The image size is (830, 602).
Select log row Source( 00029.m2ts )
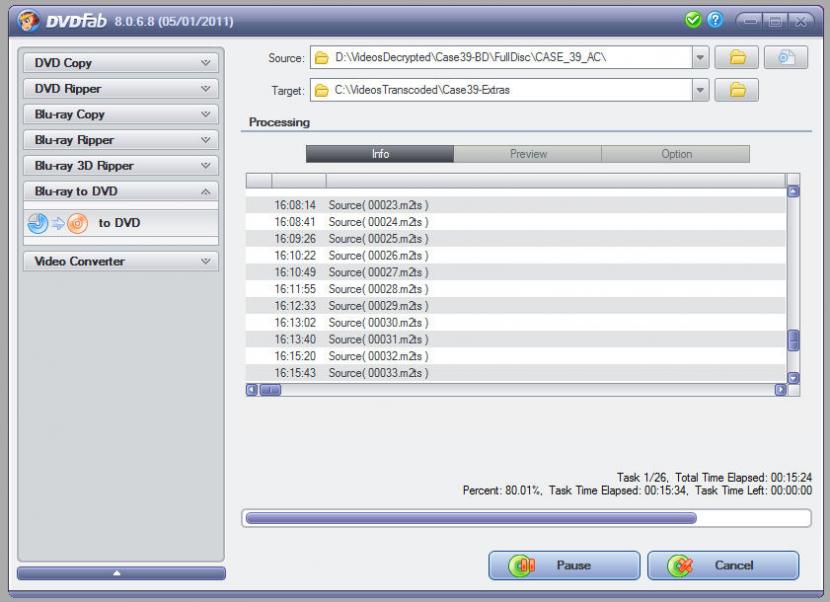pos(516,306)
